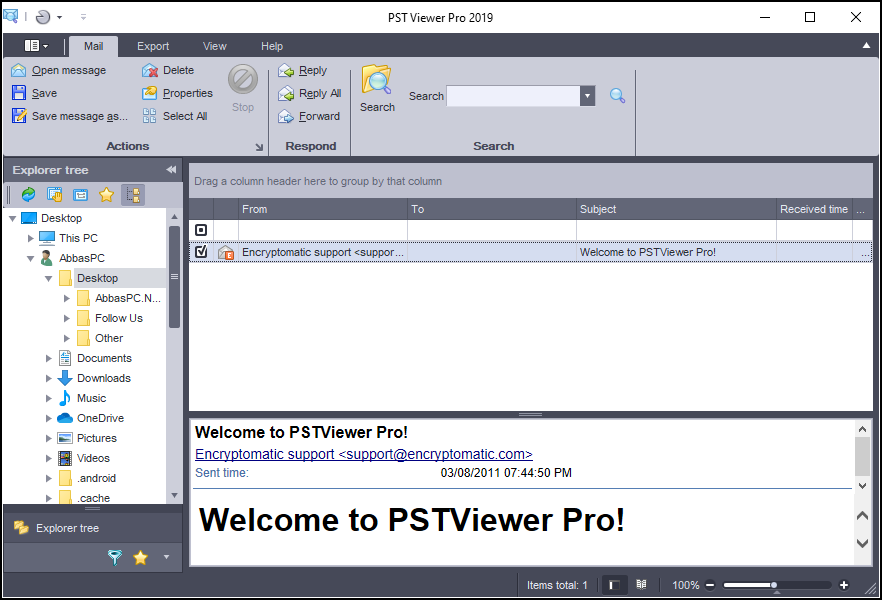Click the From filter cell in the filter row
882x600 pixels.
pyautogui.click(x=323, y=230)
